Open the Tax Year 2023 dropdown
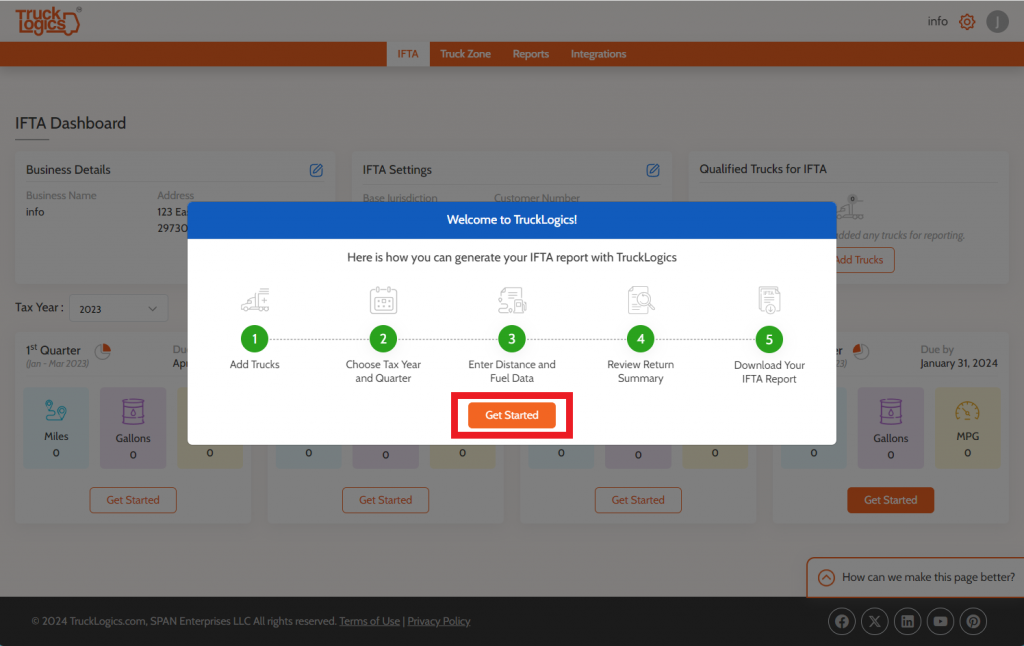 [118, 308]
